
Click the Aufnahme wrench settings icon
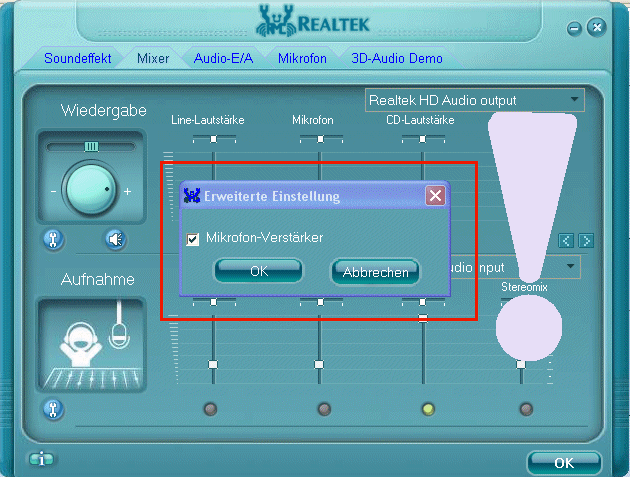point(54,408)
